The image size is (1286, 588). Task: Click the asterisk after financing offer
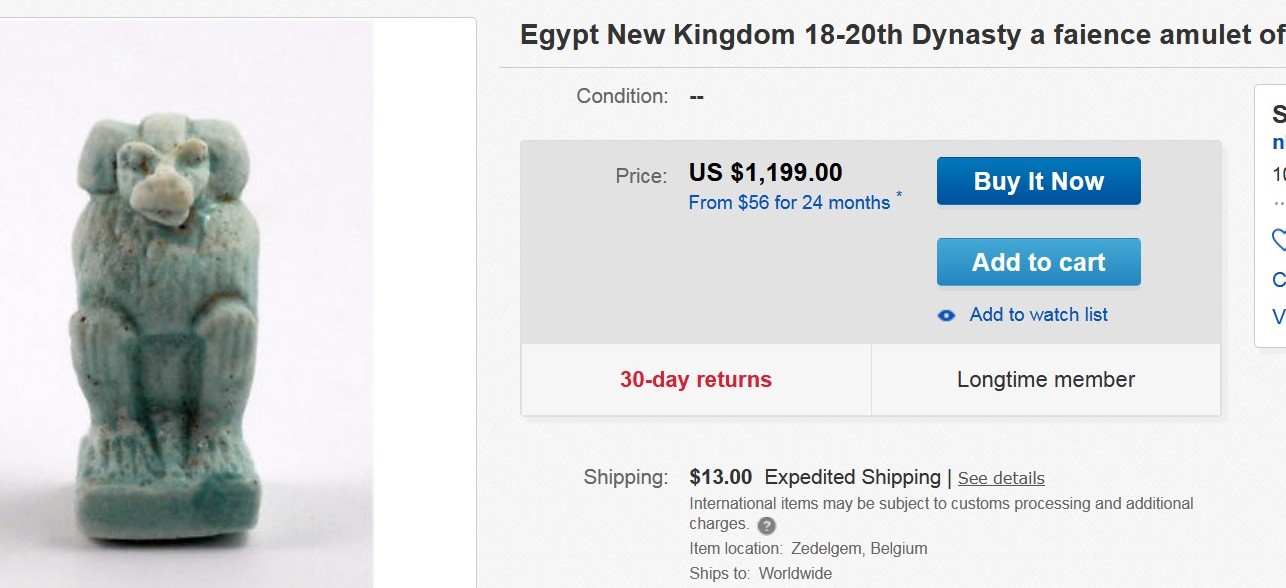[x=899, y=195]
